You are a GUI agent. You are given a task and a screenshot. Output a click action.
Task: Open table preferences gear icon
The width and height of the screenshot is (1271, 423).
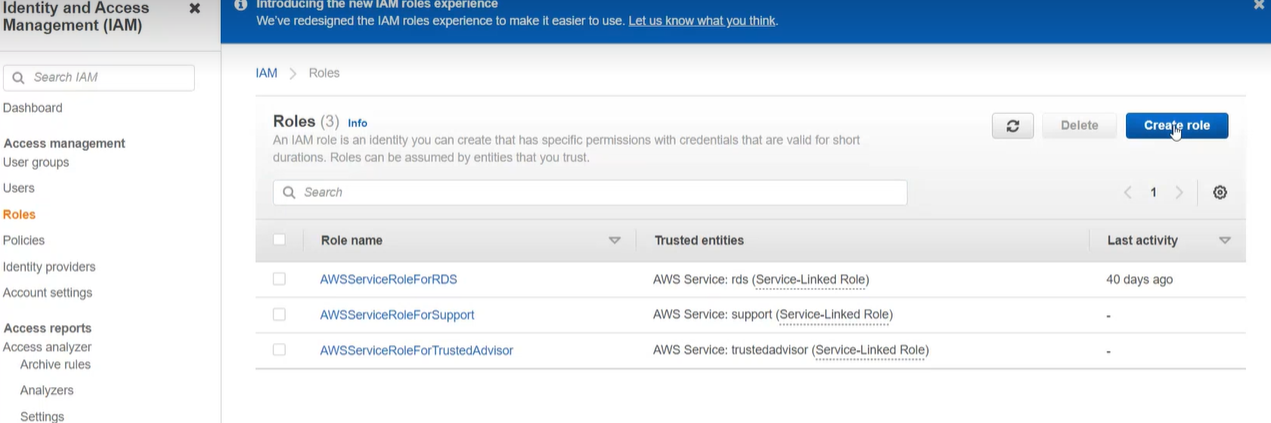point(1220,193)
